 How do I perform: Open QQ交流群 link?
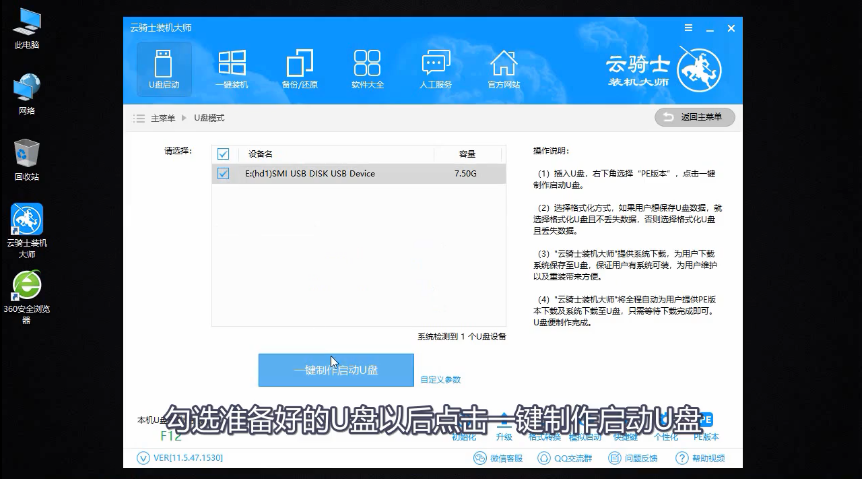565,458
